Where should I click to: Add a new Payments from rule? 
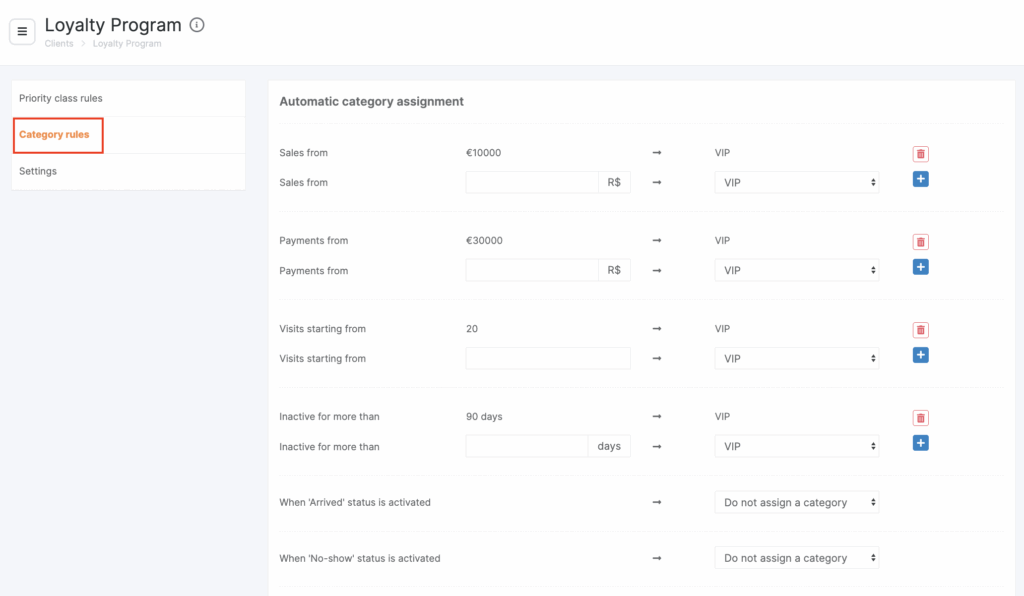point(920,267)
